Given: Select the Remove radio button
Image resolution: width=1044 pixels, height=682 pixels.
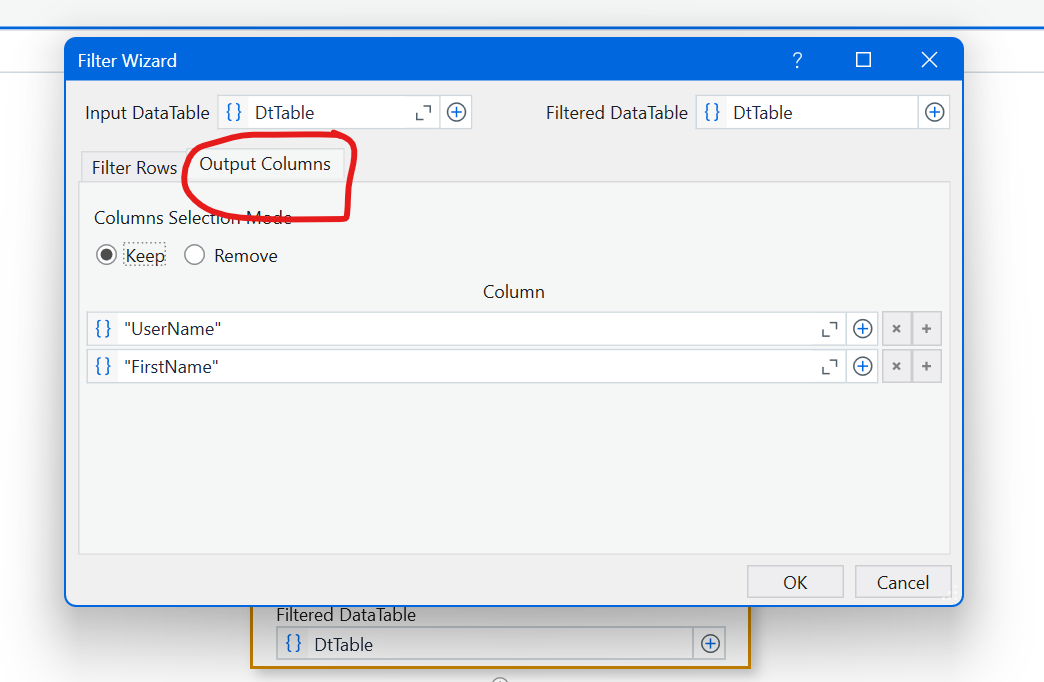Looking at the screenshot, I should pyautogui.click(x=194, y=255).
